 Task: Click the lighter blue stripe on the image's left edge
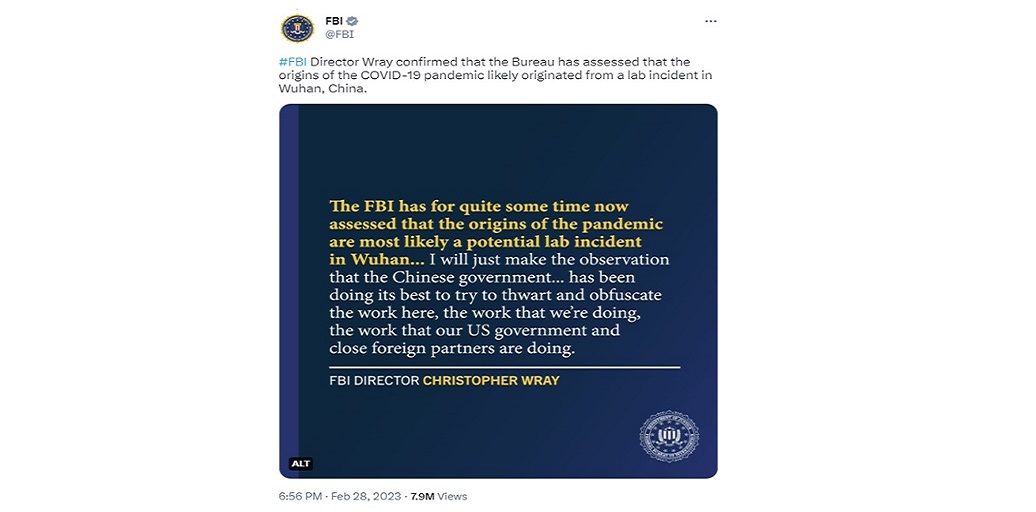coord(288,290)
